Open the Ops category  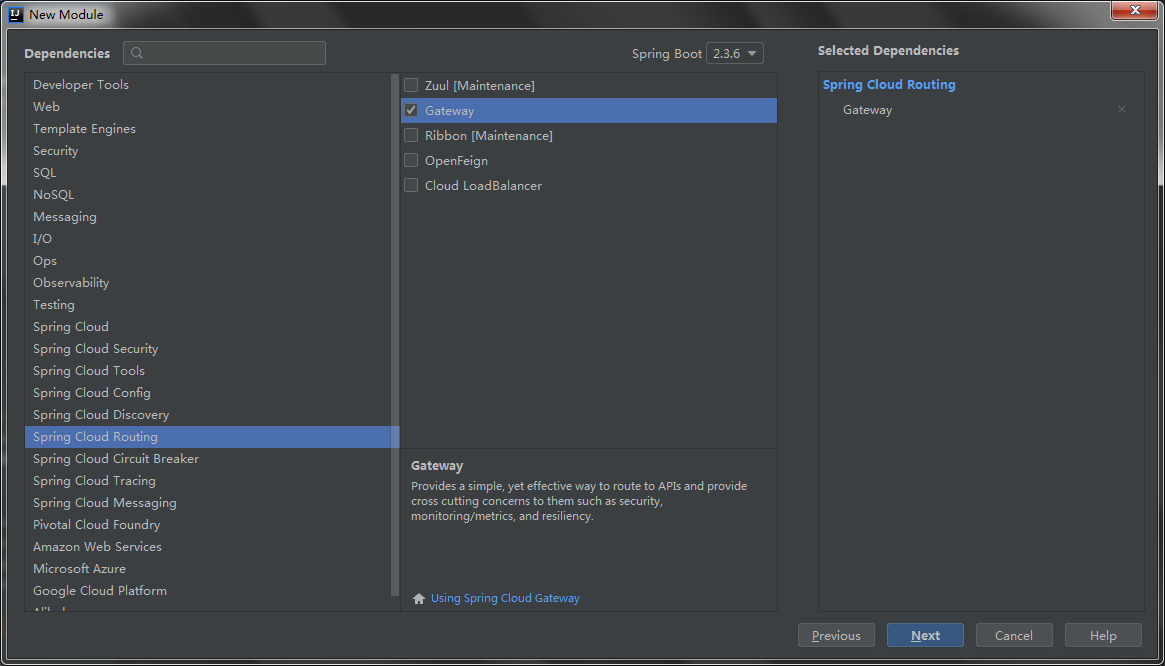pyautogui.click(x=208, y=261)
